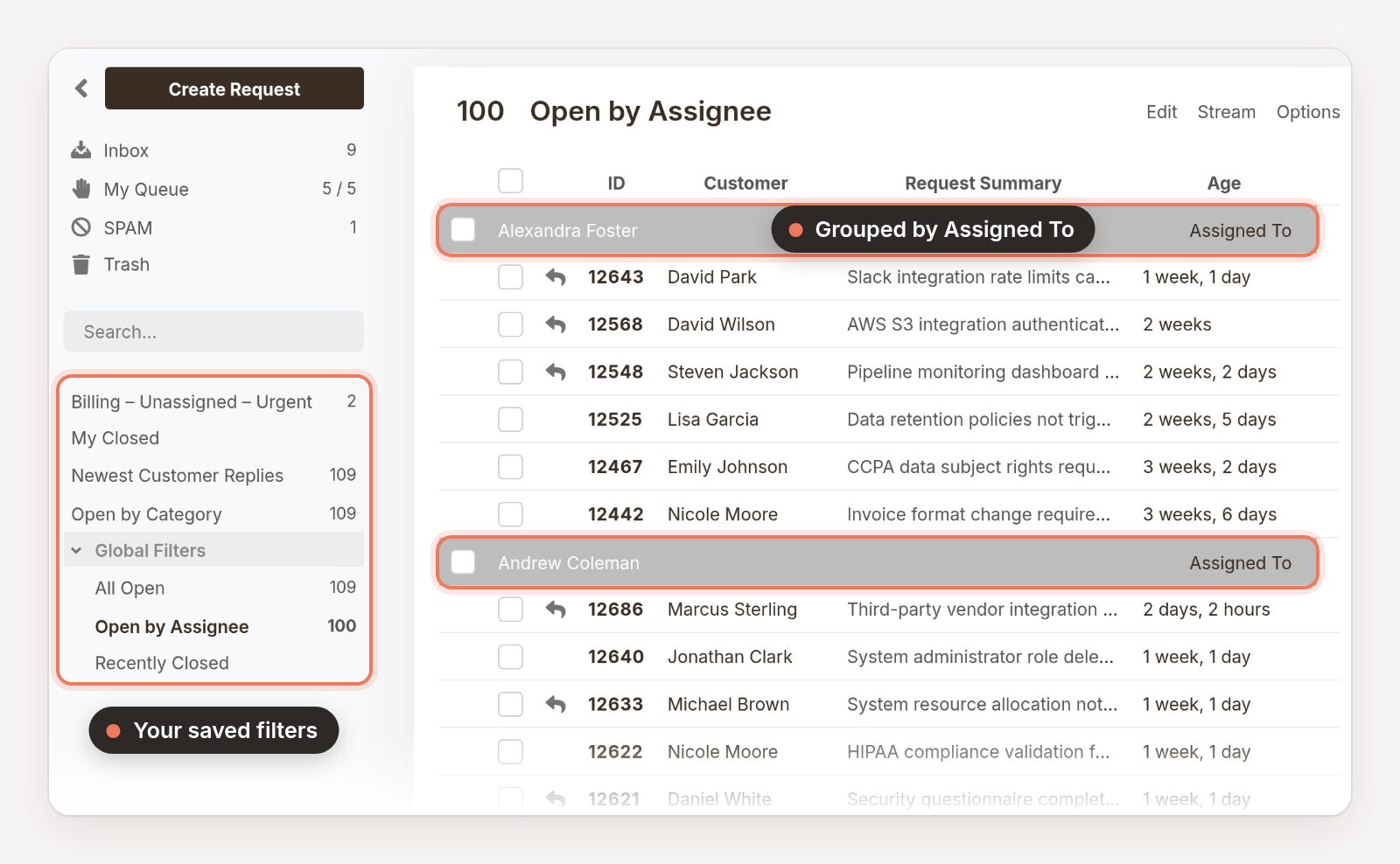Click reply arrow on request 12568
This screenshot has width=1400, height=864.
(556, 324)
